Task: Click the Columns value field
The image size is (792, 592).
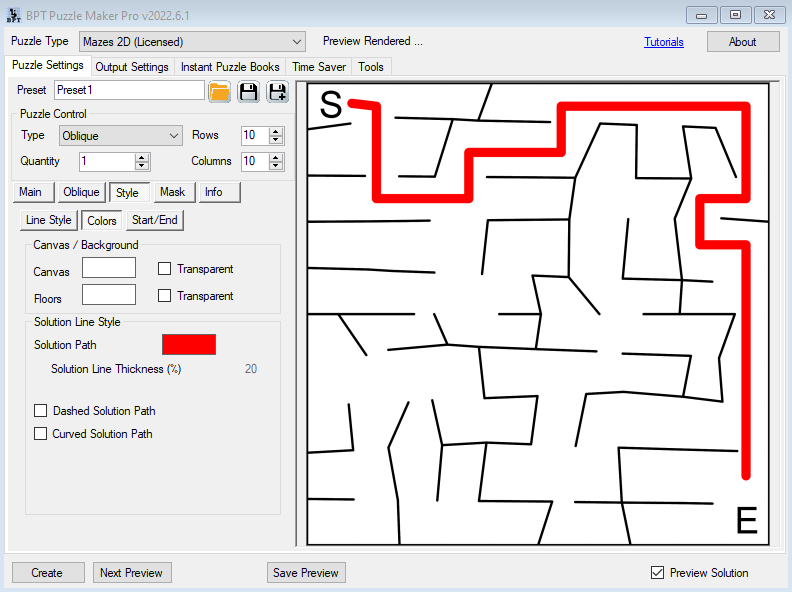Action: [x=255, y=162]
